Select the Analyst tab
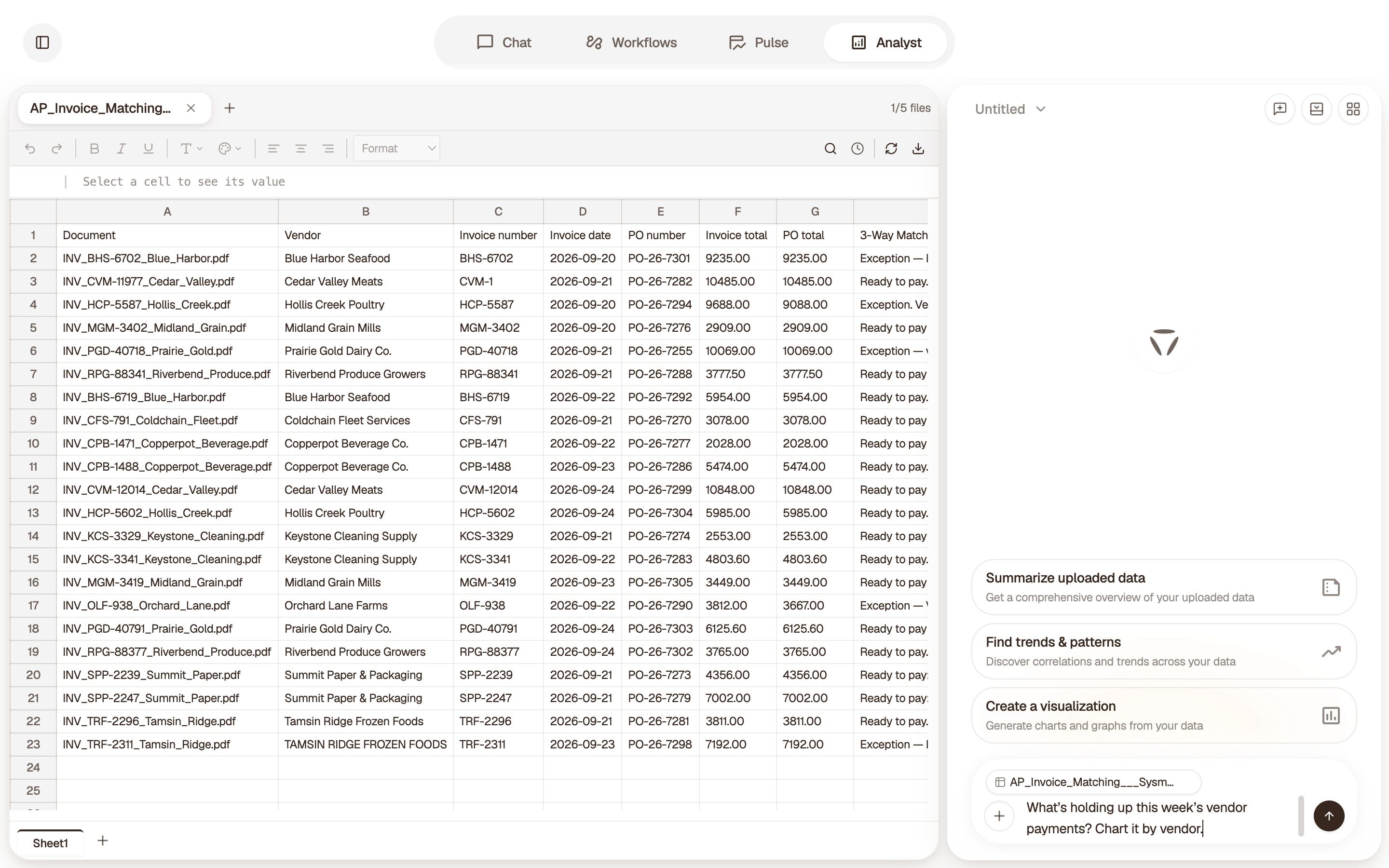The image size is (1389, 868). [885, 42]
